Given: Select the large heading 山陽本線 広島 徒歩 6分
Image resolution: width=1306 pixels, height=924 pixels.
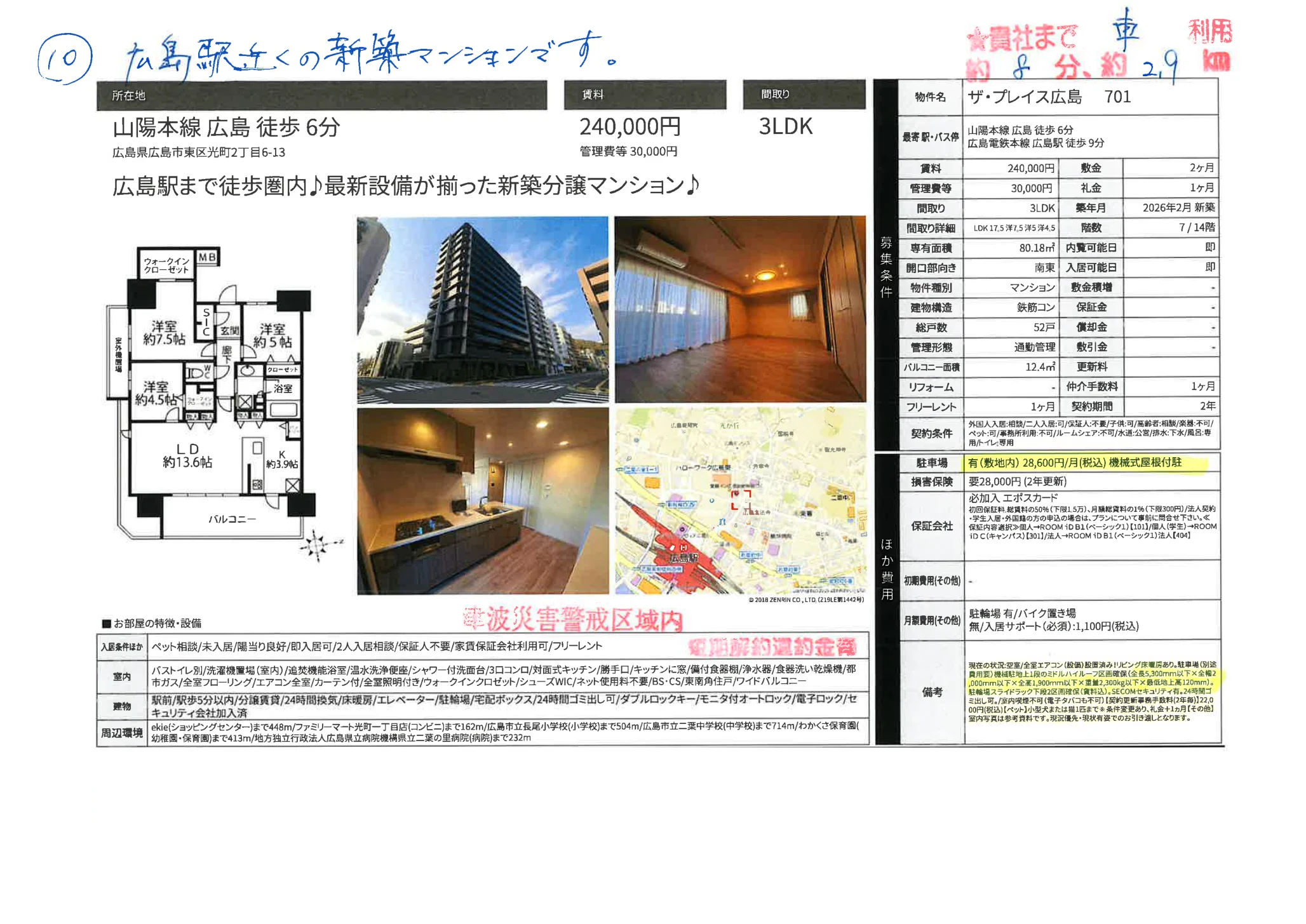Looking at the screenshot, I should coord(226,128).
